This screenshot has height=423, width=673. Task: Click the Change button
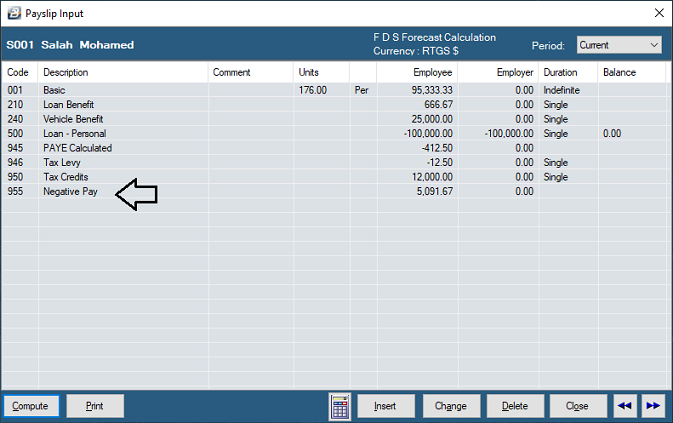pos(451,406)
